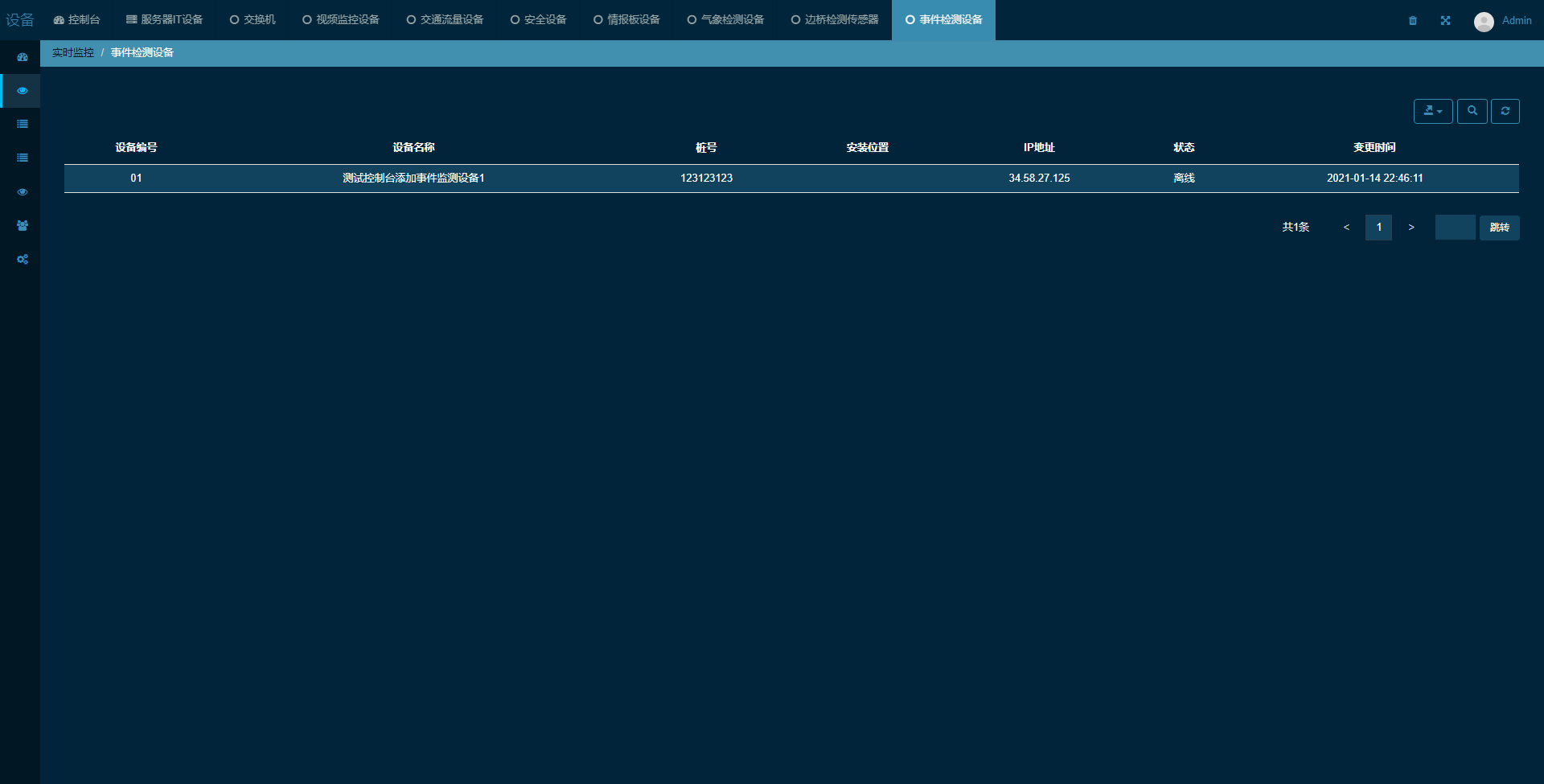This screenshot has width=1544, height=784.
Task: Click the IP地址 column header
Action: [1039, 148]
